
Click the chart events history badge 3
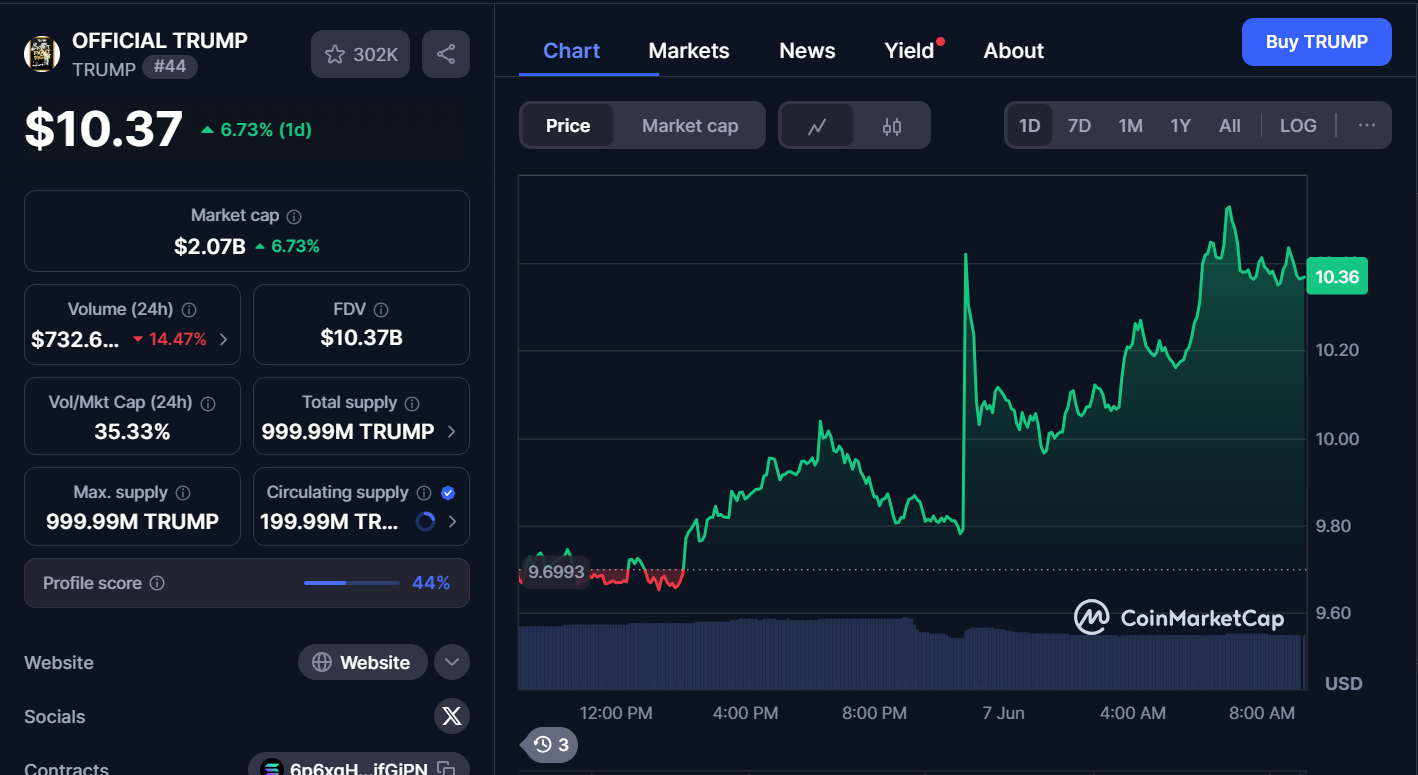point(551,744)
